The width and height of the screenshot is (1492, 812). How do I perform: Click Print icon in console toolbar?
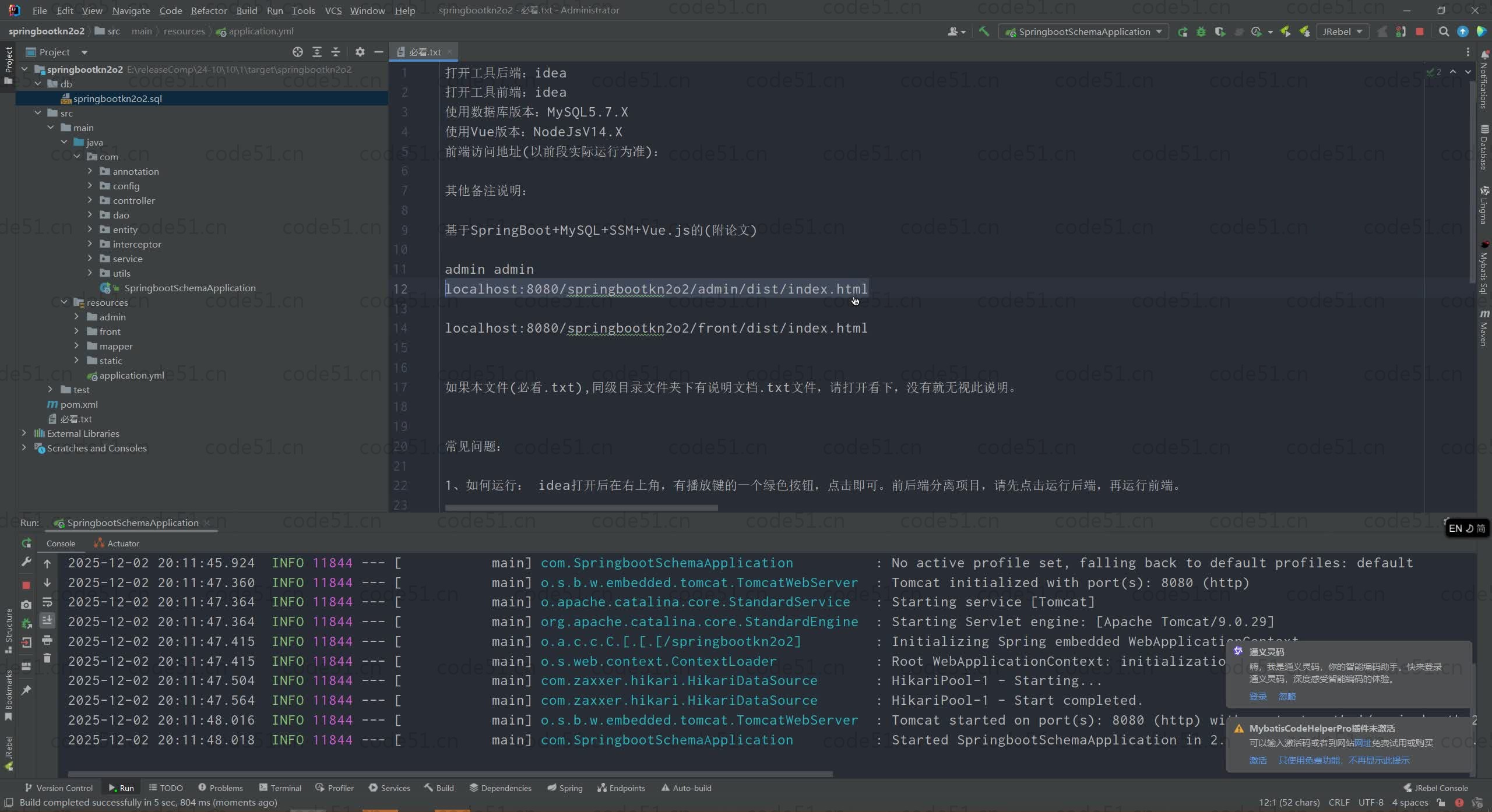point(47,640)
